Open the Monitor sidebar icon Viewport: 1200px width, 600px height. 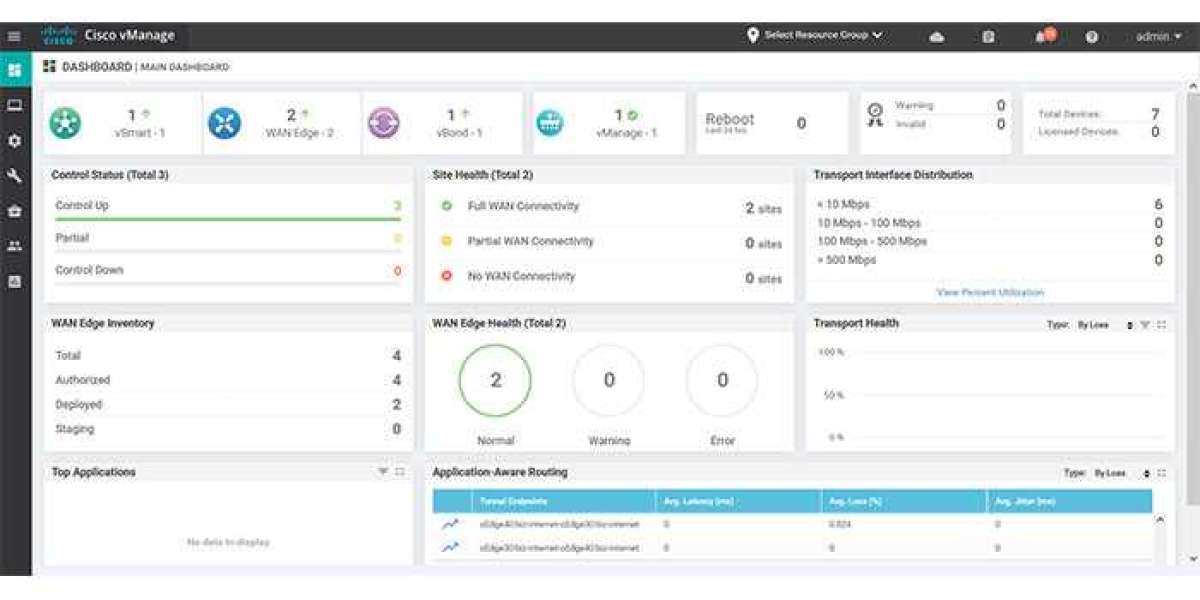pos(14,105)
